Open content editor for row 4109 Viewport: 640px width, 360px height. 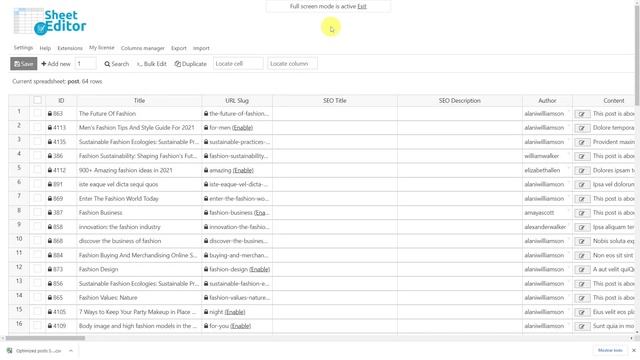click(582, 326)
